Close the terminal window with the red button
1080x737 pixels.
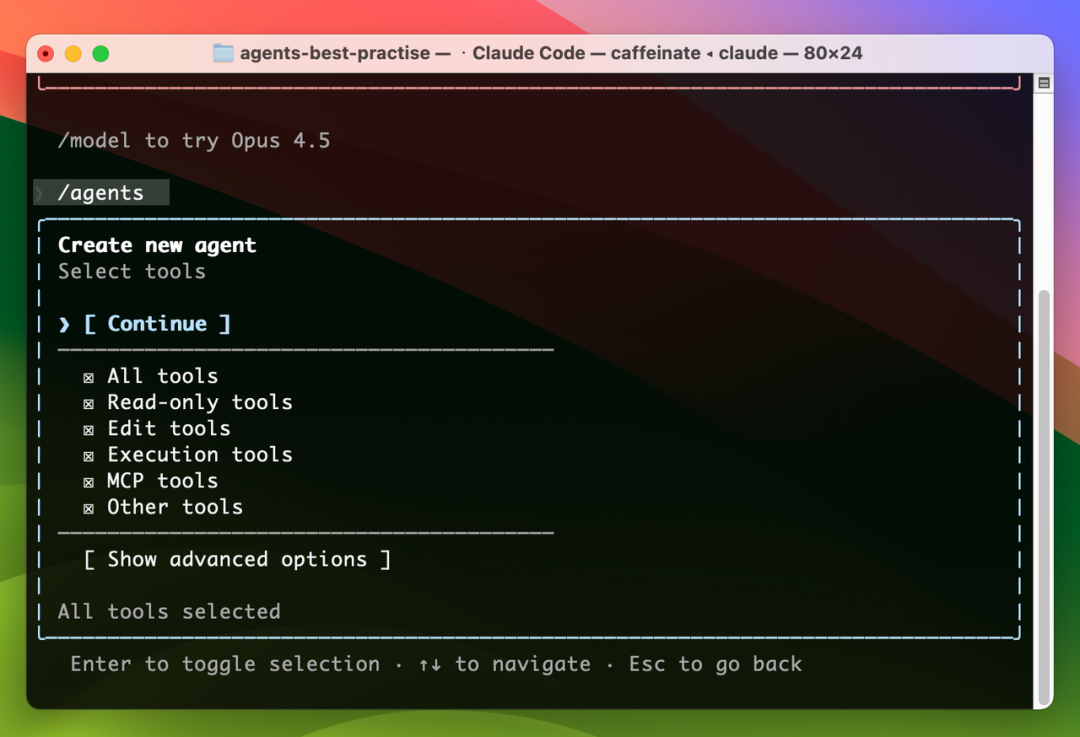[45, 54]
